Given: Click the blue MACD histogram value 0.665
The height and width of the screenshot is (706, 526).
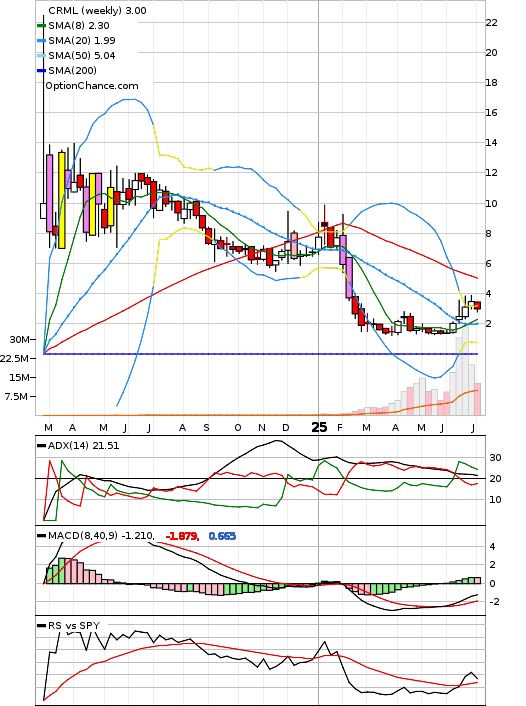Looking at the screenshot, I should point(222,536).
